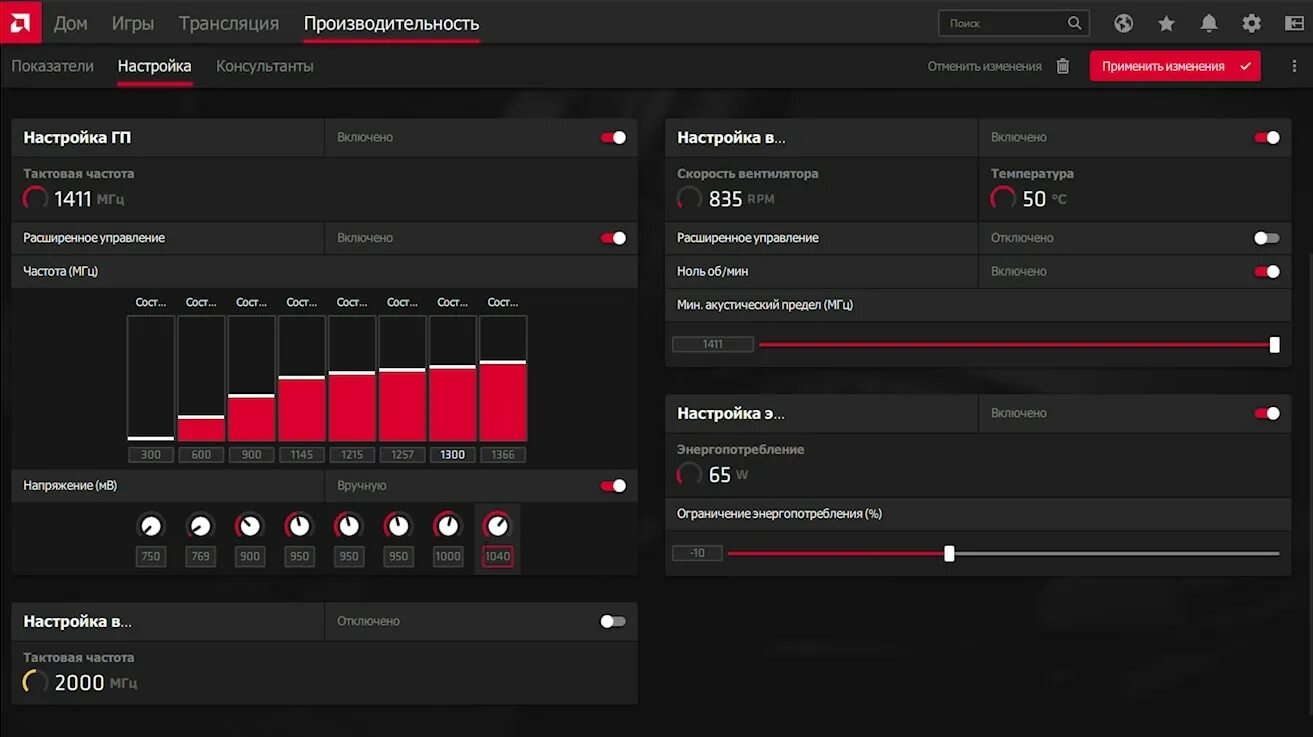
Task: Click the highlighted 1040 voltage field
Action: 497,556
